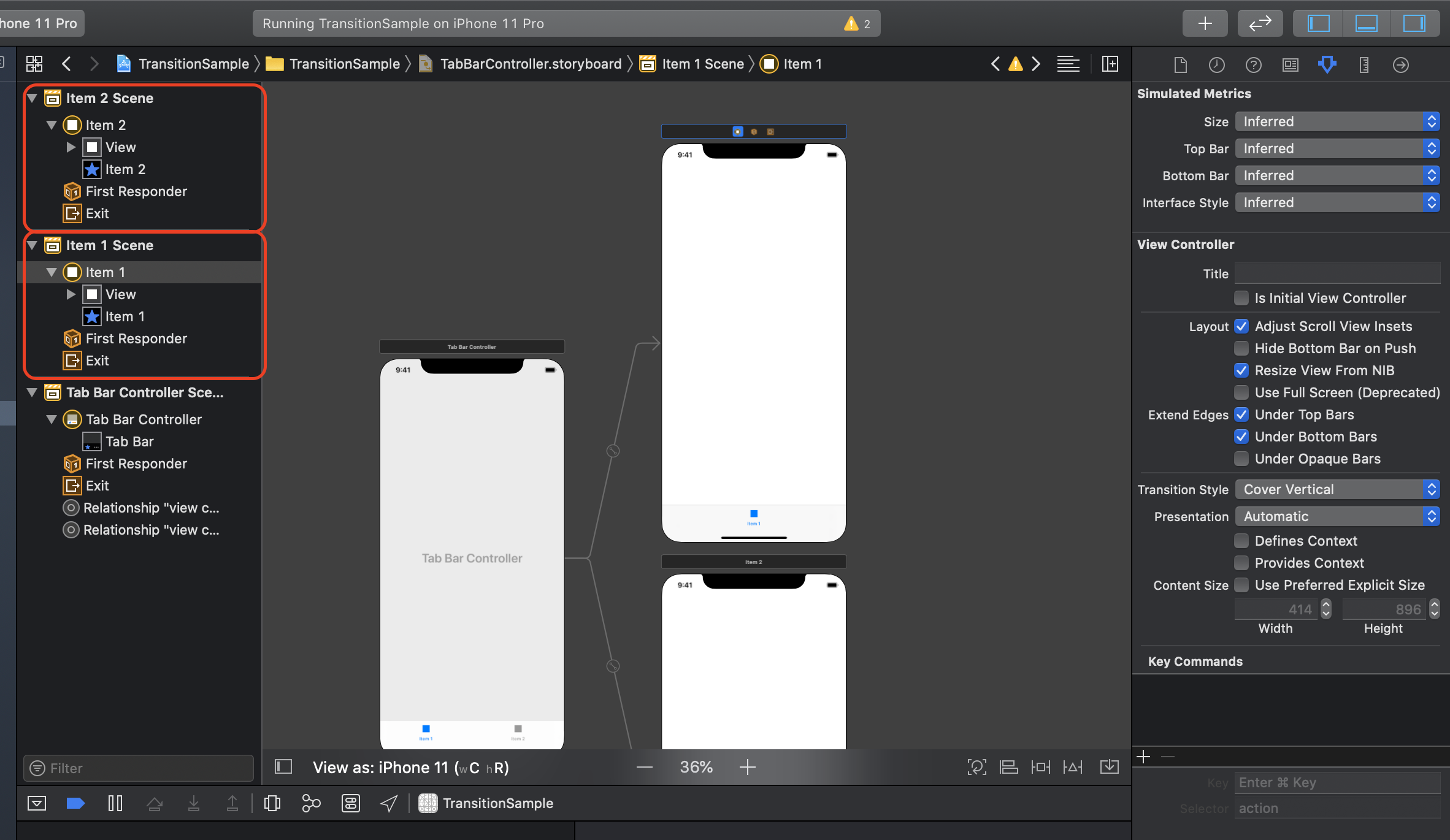
Task: Open the Attributes inspector tab
Action: click(1327, 64)
